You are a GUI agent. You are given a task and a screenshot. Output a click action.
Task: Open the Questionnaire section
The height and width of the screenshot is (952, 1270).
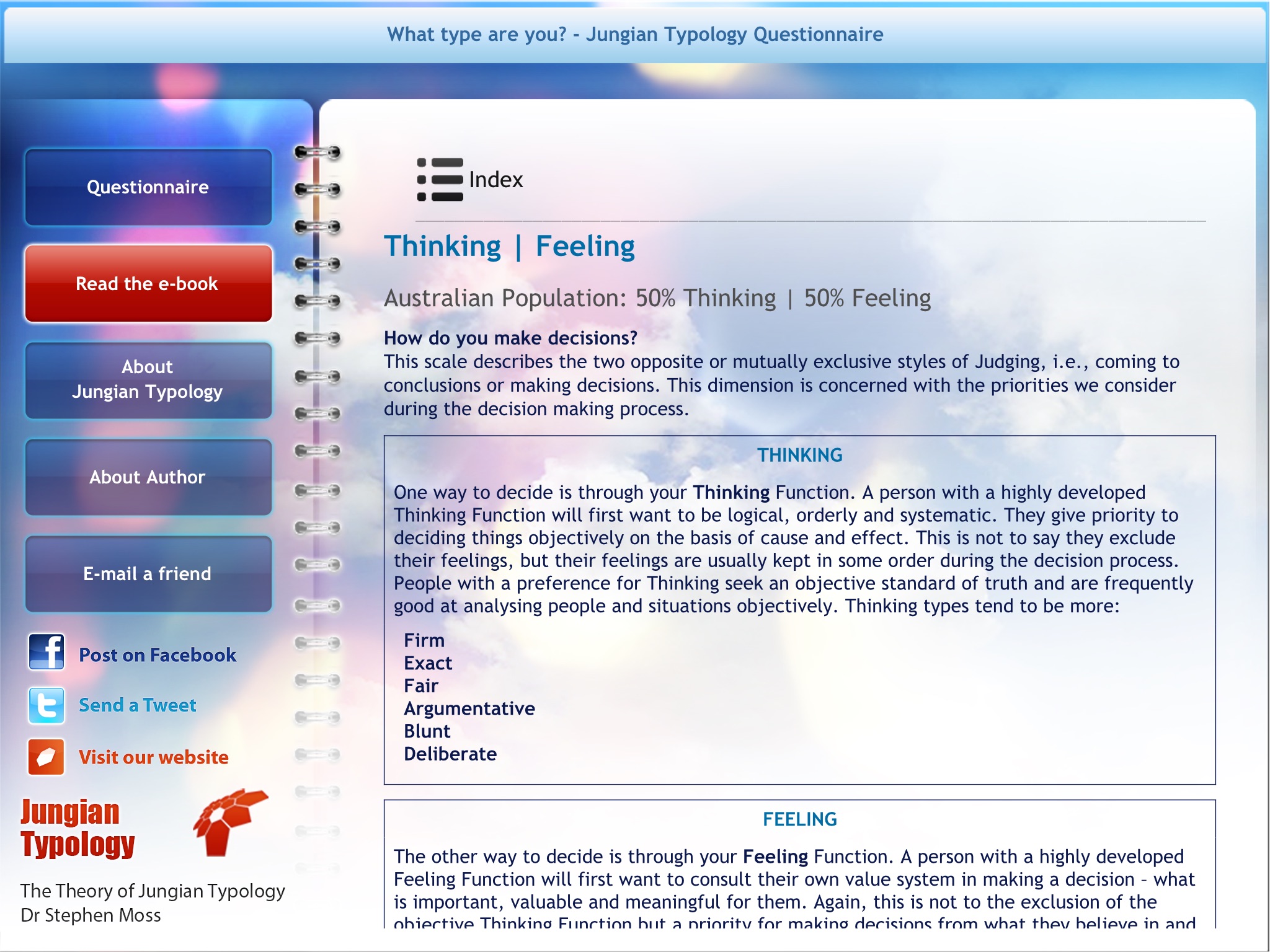click(148, 187)
